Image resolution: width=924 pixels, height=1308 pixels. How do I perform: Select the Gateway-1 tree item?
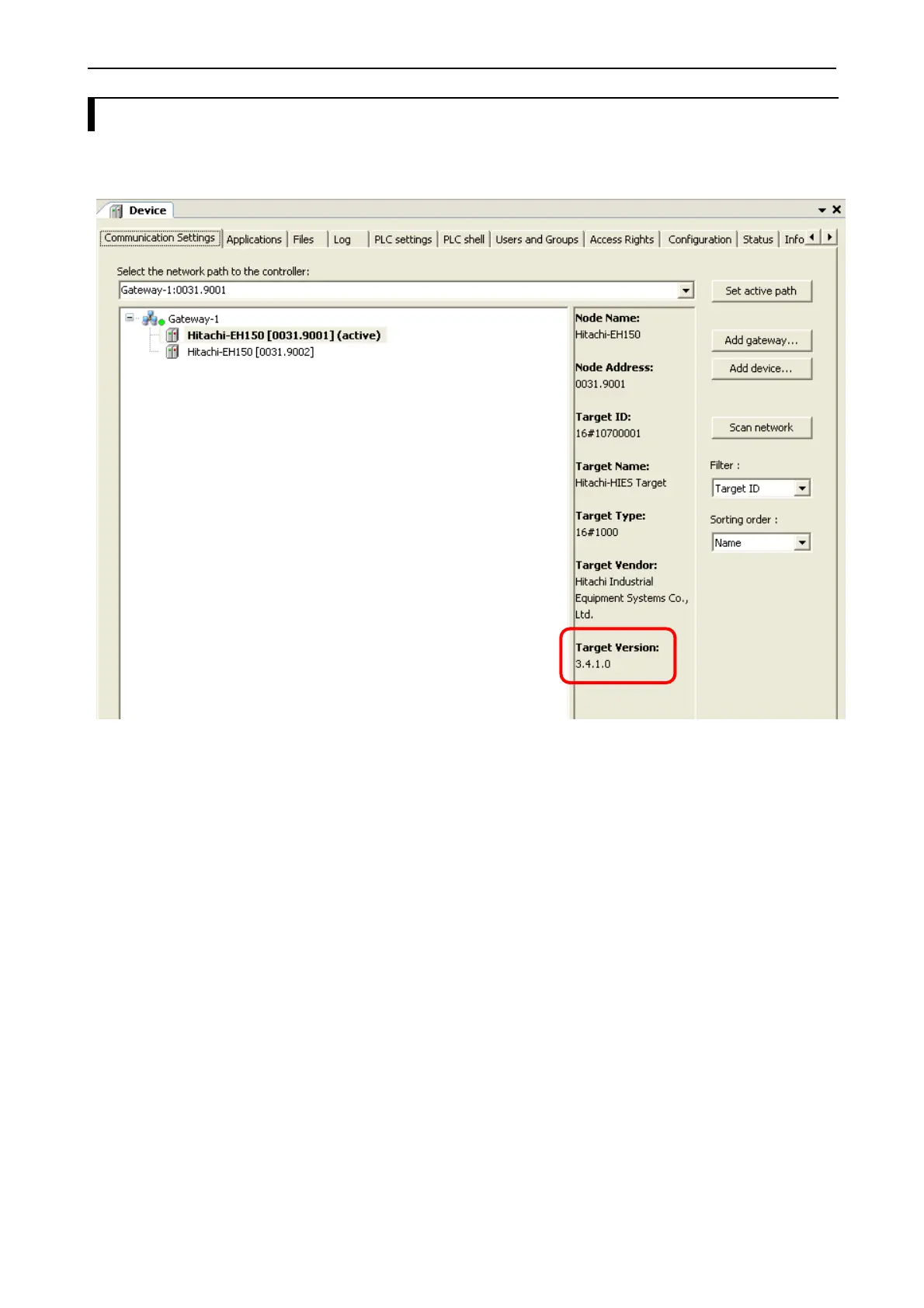[x=193, y=318]
